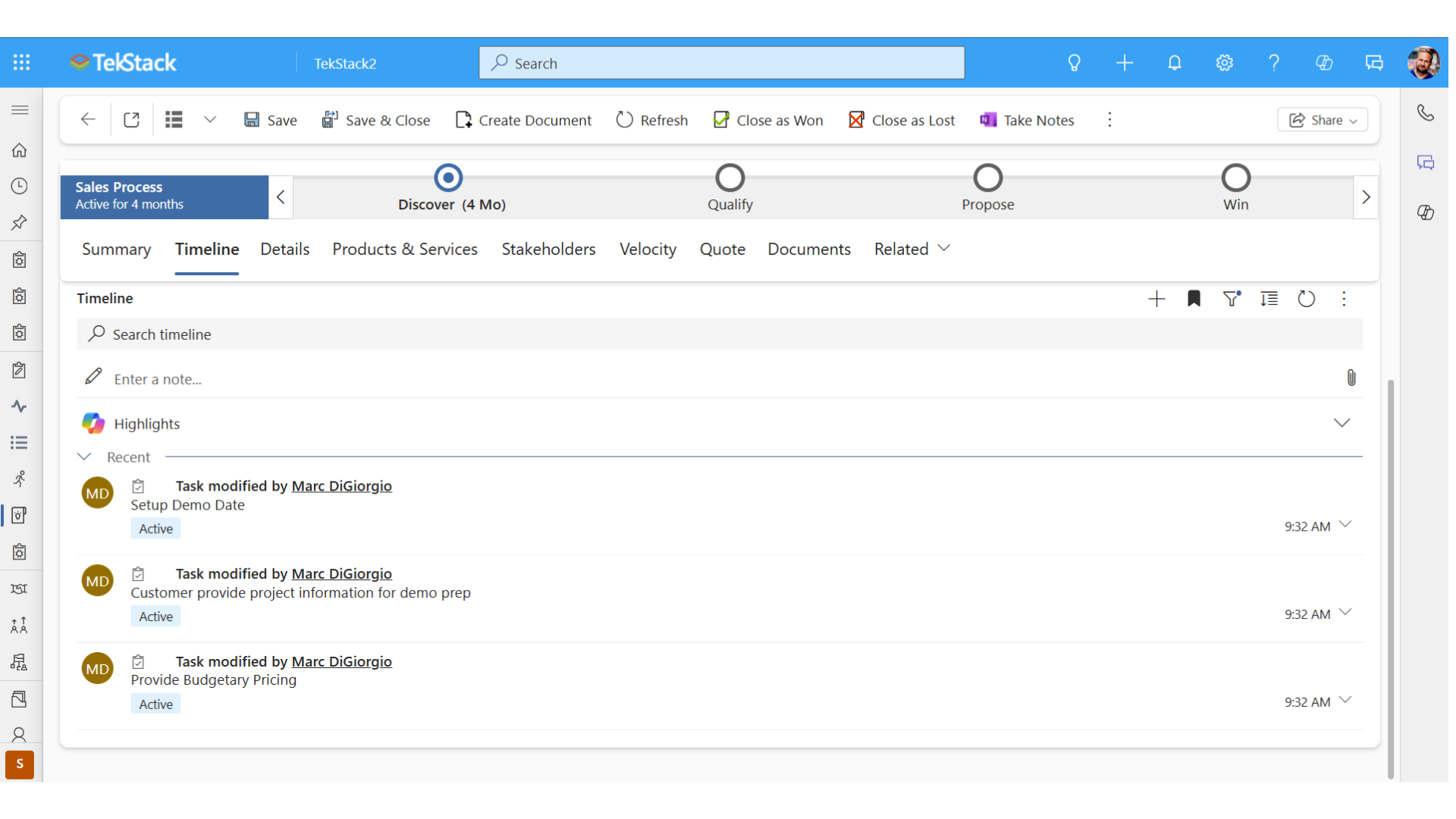Viewport: 1456px width, 819px height.
Task: Switch to the Stakeholders tab
Action: (548, 249)
